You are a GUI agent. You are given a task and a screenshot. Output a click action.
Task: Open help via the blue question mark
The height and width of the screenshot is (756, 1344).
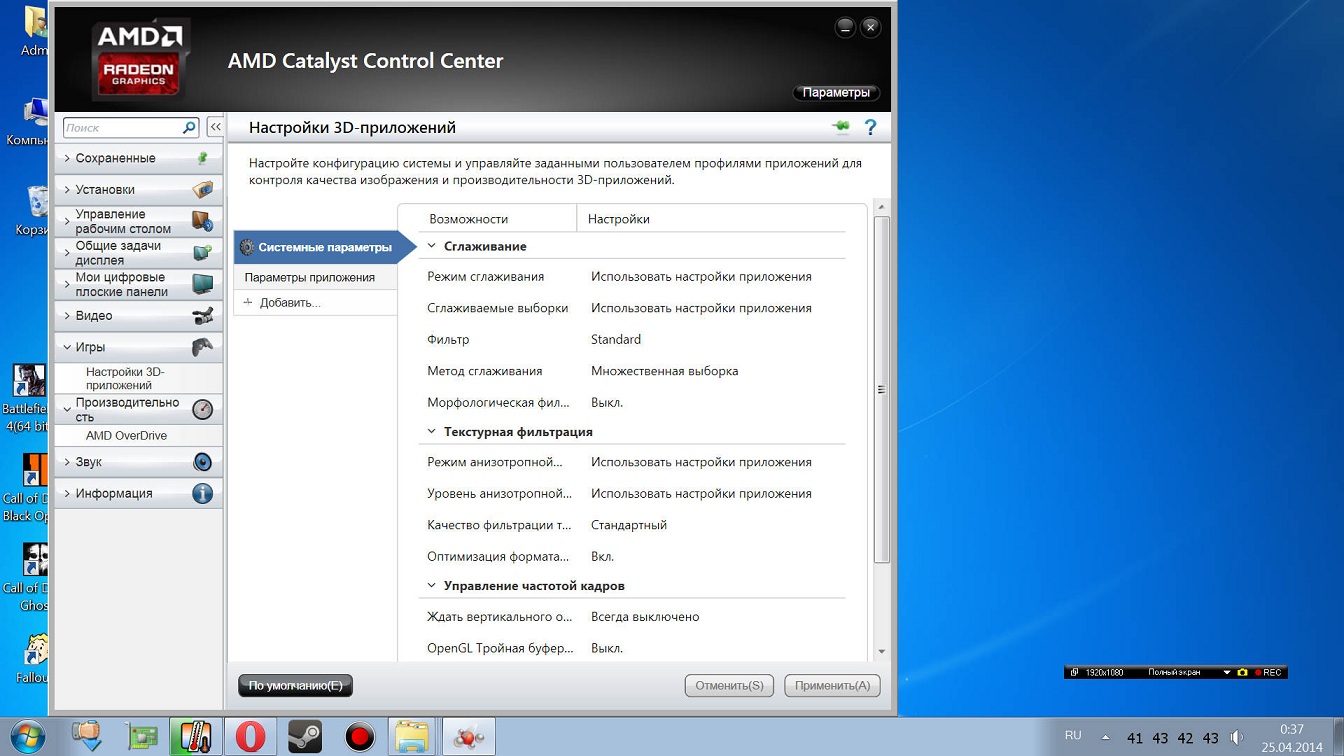(x=870, y=127)
